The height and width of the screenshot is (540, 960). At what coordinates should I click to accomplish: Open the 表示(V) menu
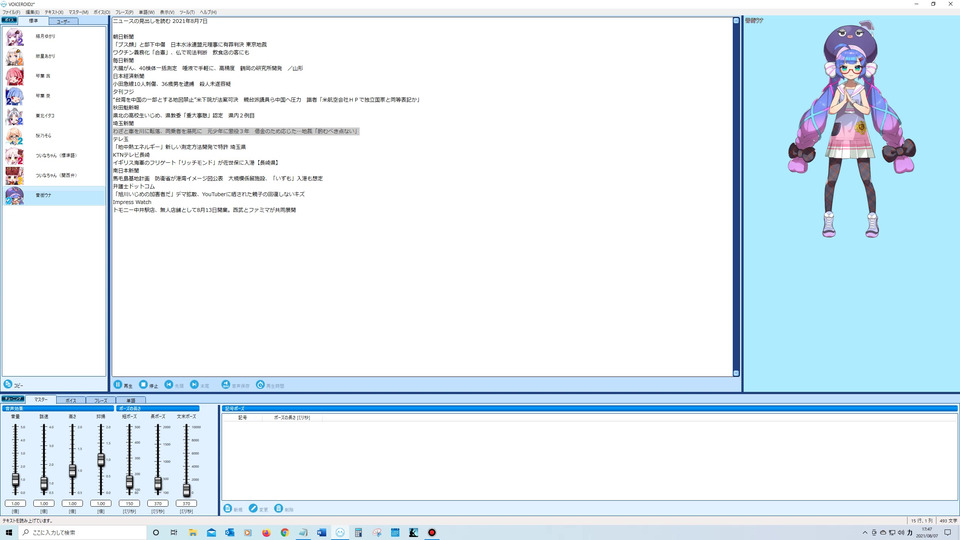167,12
